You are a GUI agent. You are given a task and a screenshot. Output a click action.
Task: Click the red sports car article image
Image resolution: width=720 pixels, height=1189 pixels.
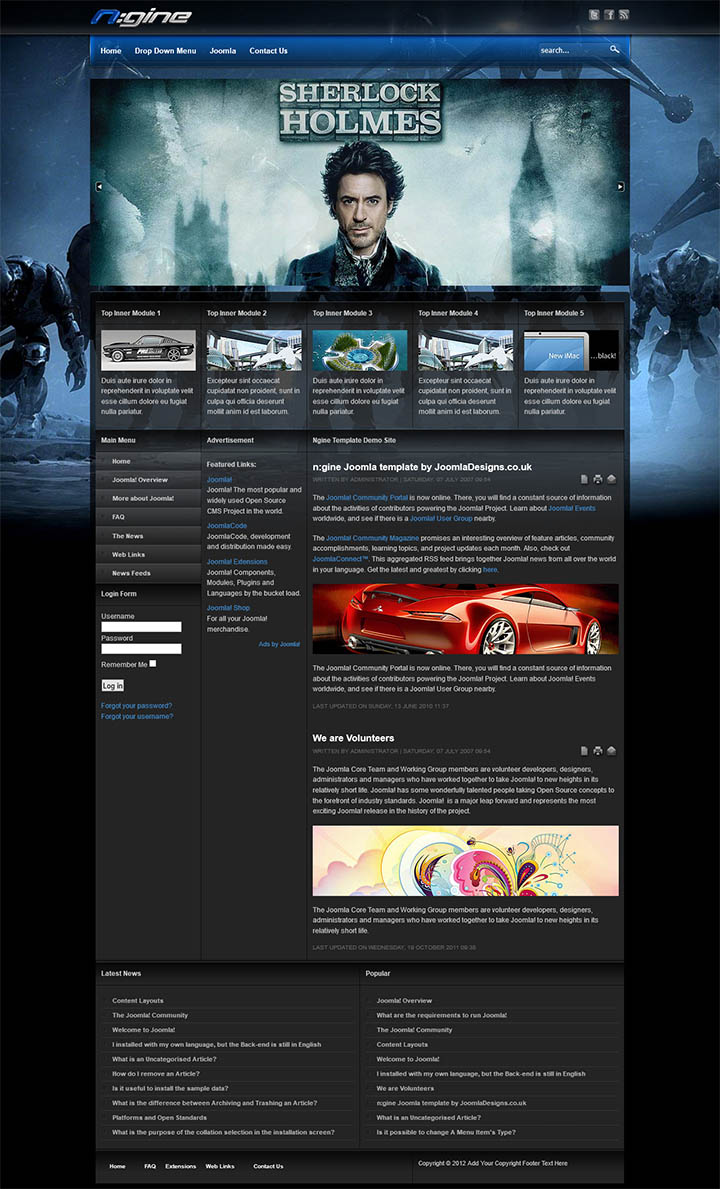click(465, 619)
